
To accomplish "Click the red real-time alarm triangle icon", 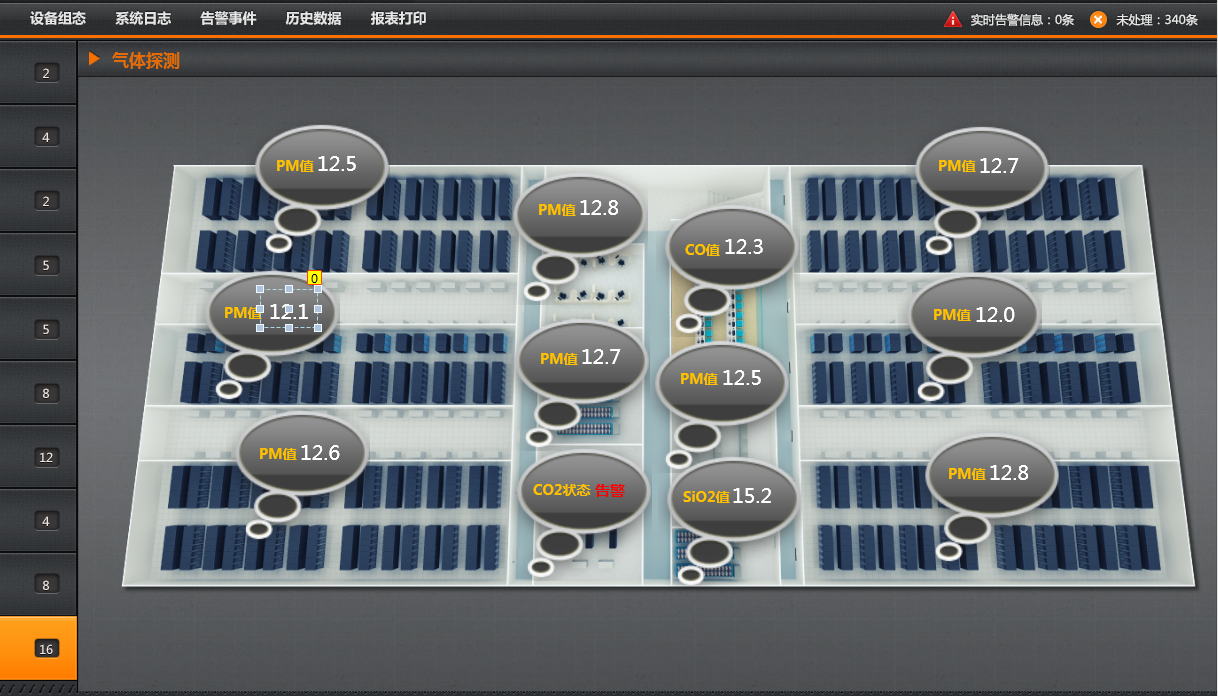I will pos(952,19).
